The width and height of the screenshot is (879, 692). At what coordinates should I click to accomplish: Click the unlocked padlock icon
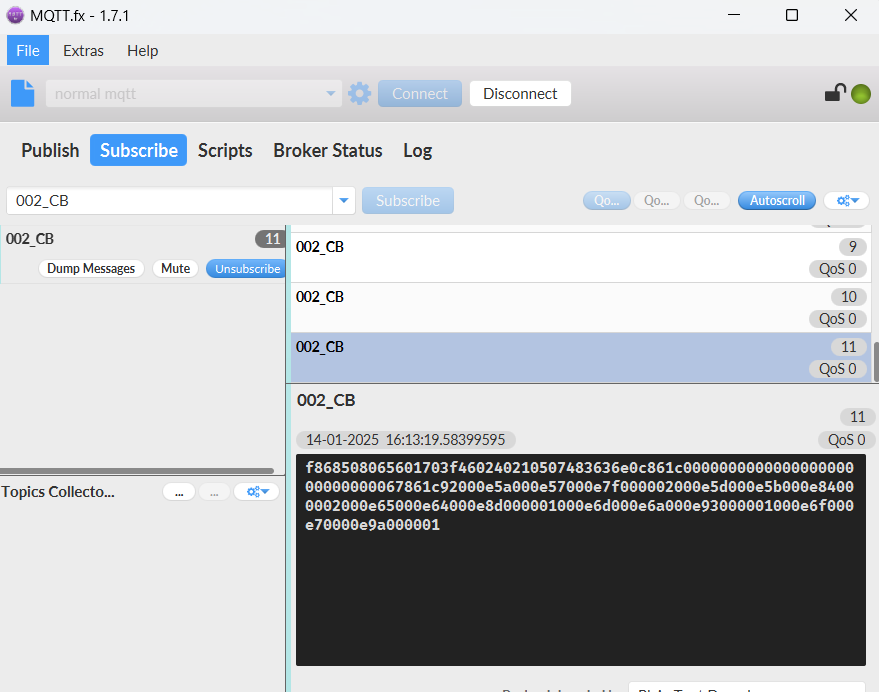[x=835, y=93]
